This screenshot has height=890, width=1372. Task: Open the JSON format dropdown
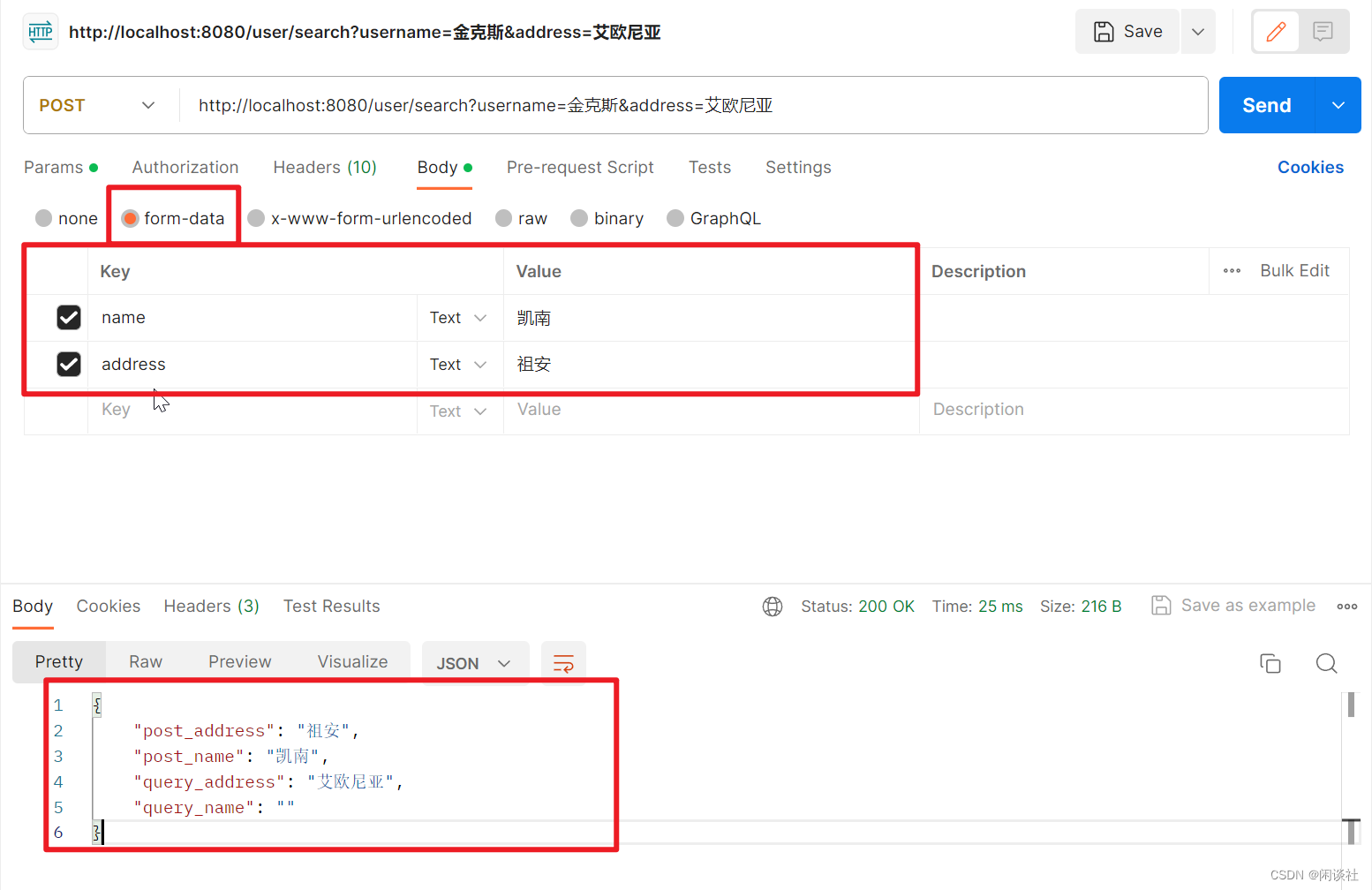(475, 663)
